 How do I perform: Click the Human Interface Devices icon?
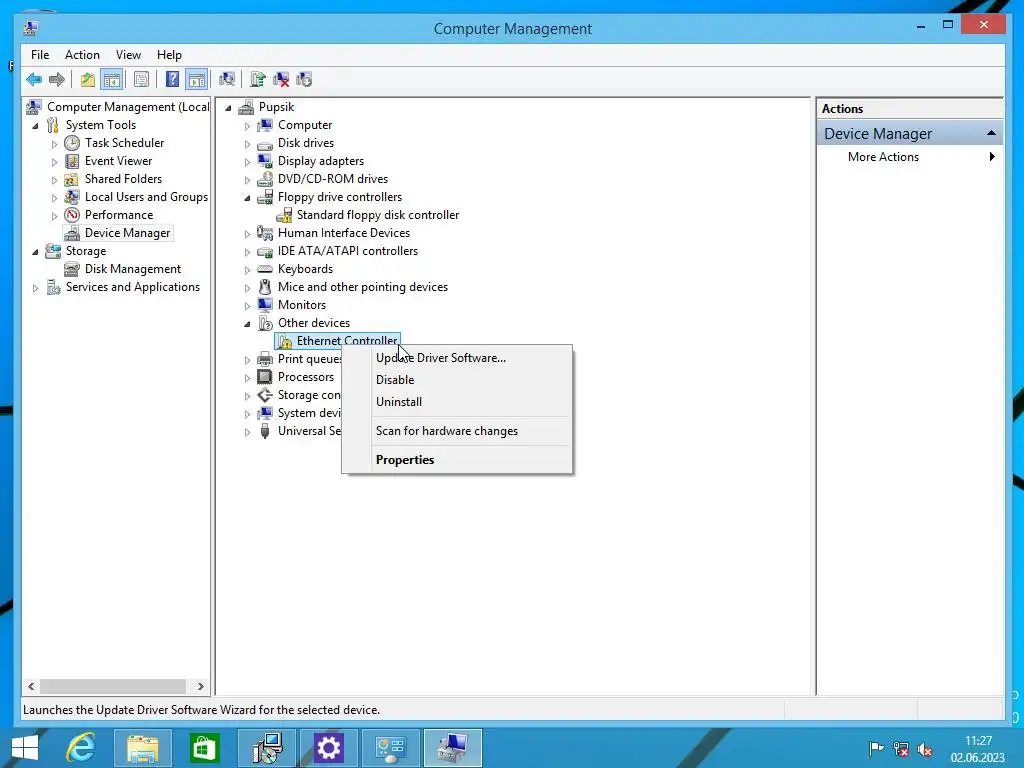pyautogui.click(x=264, y=232)
